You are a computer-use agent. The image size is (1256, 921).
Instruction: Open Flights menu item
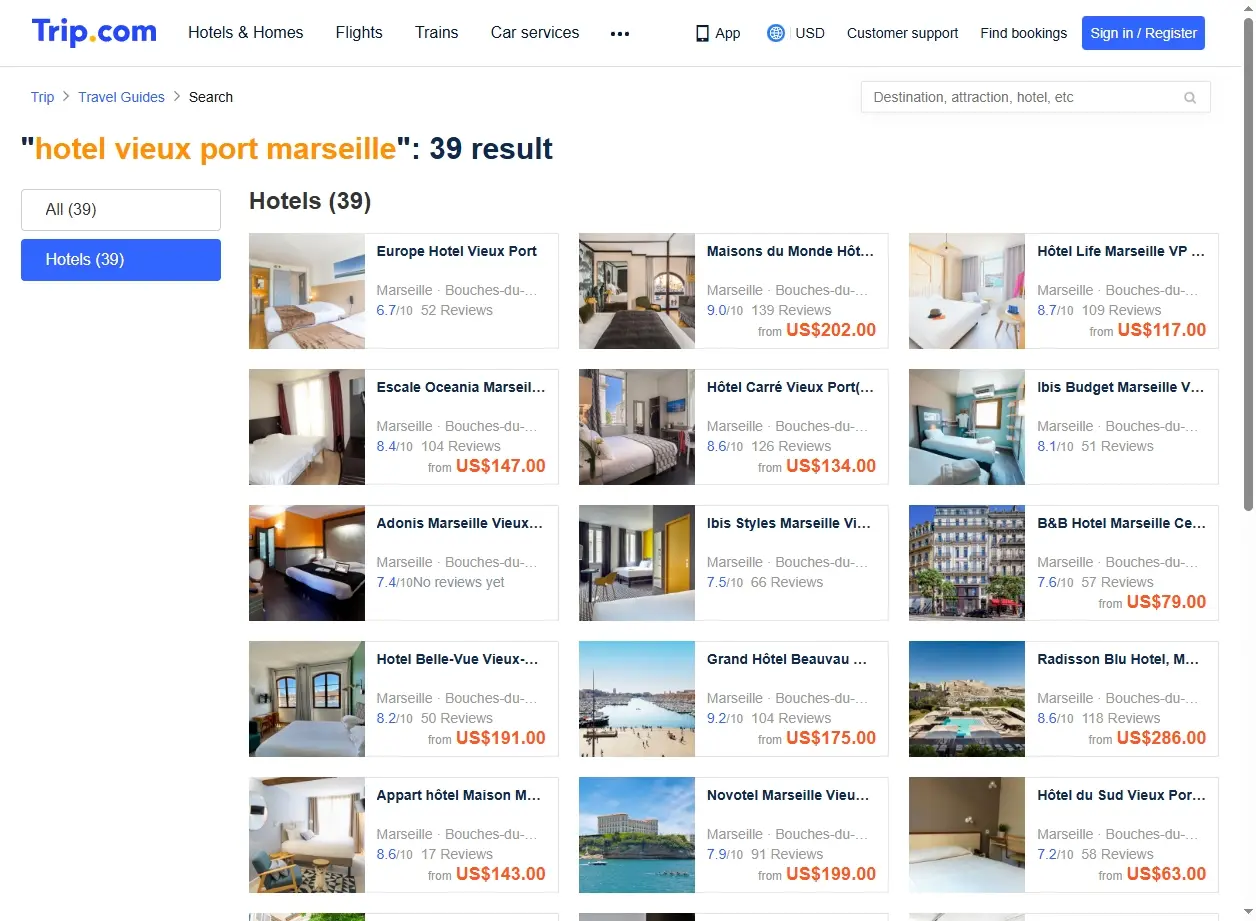(x=359, y=33)
